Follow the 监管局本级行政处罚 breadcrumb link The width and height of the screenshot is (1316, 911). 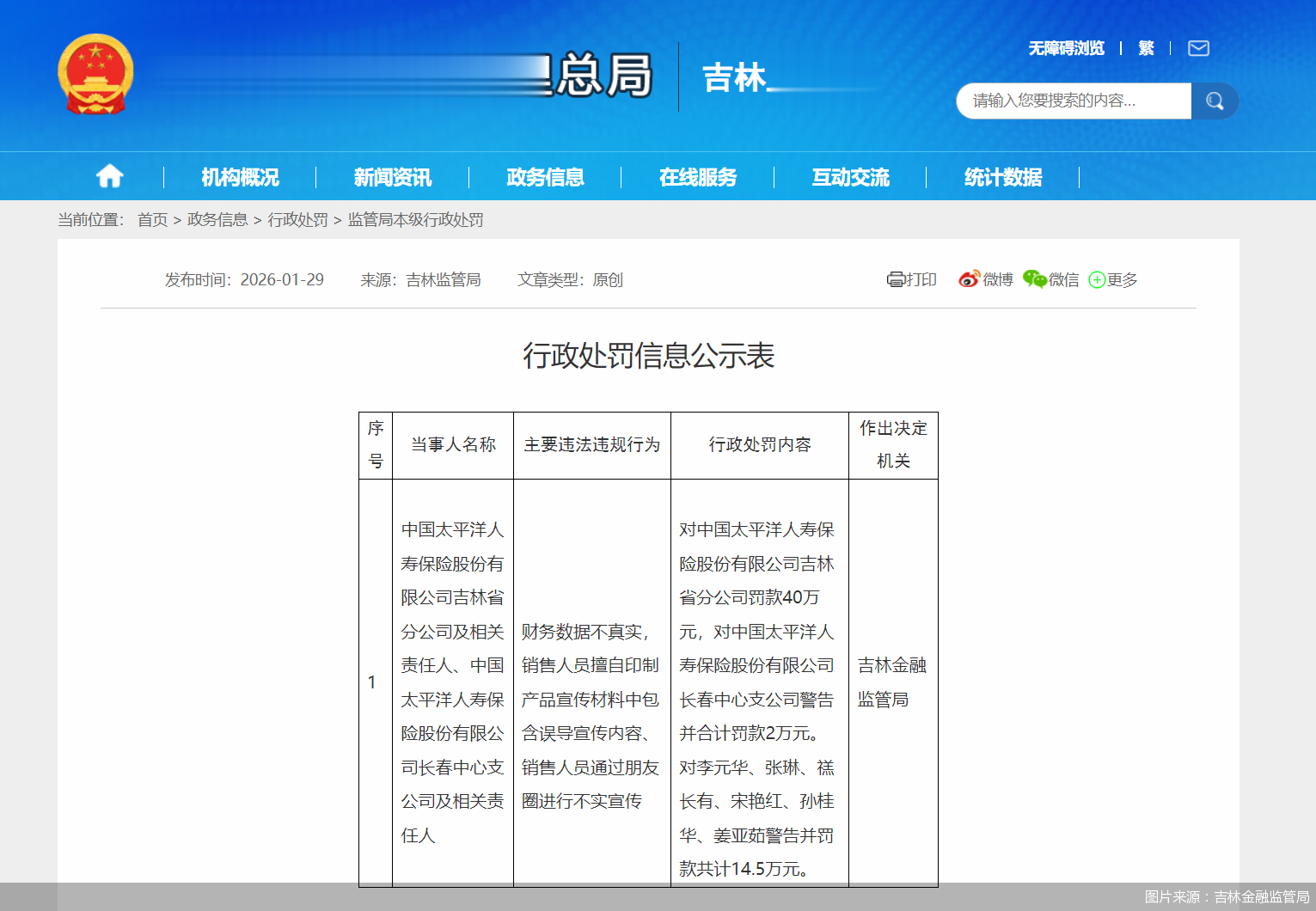pyautogui.click(x=415, y=220)
